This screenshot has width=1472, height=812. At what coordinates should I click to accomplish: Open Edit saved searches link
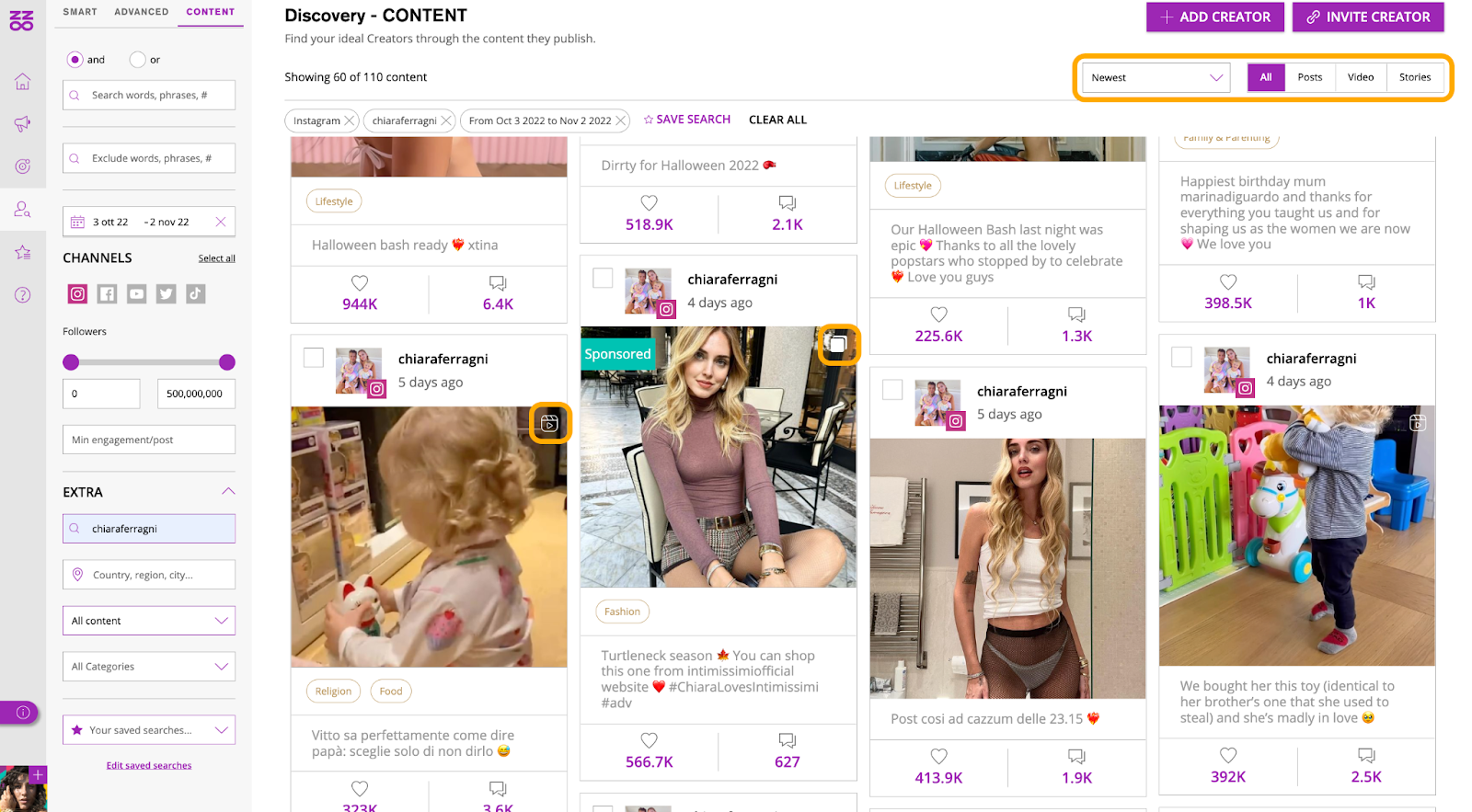[149, 765]
